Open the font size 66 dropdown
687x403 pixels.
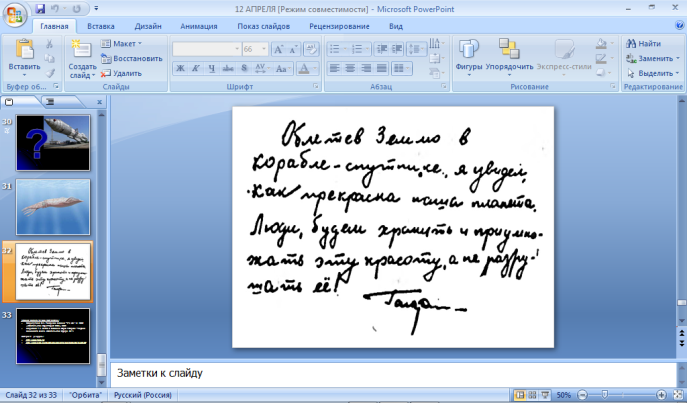(x=264, y=49)
